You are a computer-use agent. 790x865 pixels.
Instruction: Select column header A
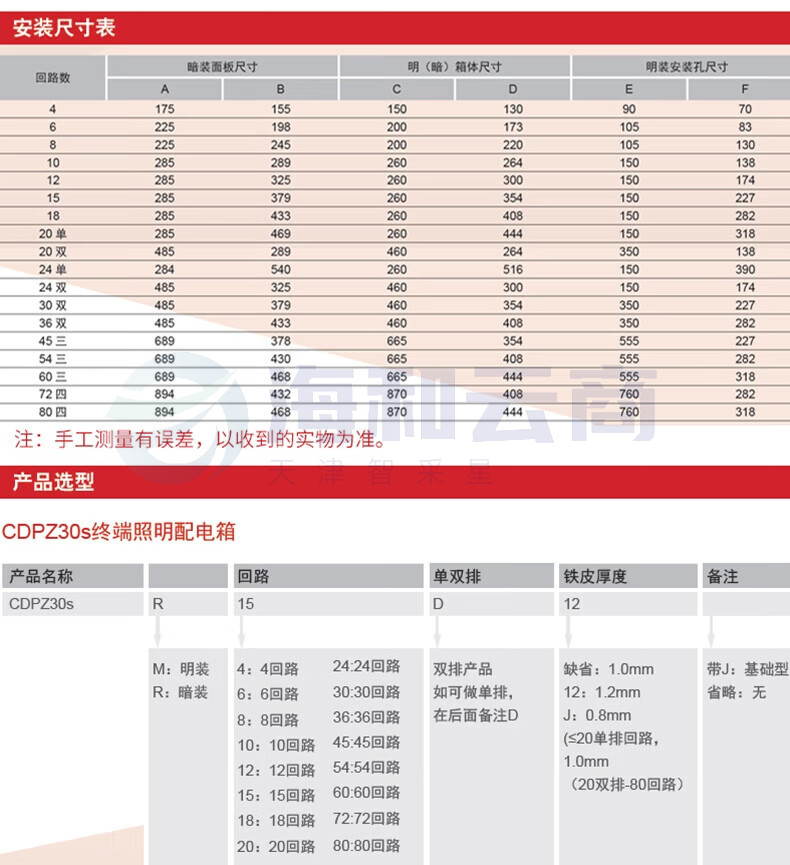click(x=164, y=89)
